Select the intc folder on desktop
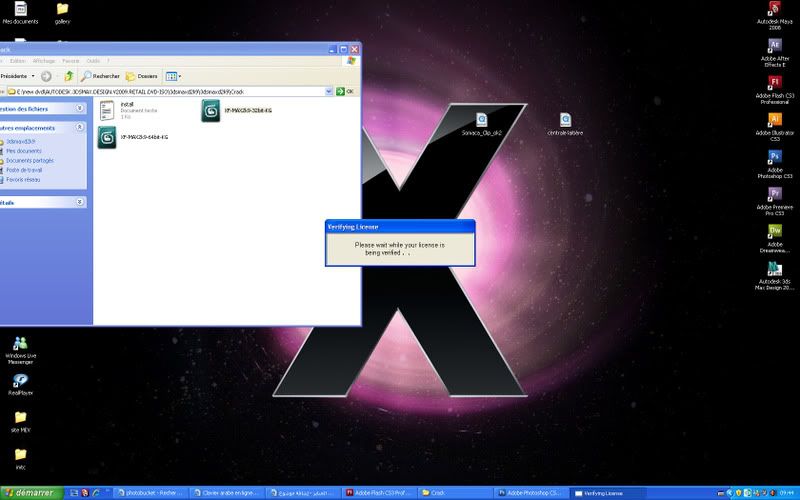 click(20, 459)
